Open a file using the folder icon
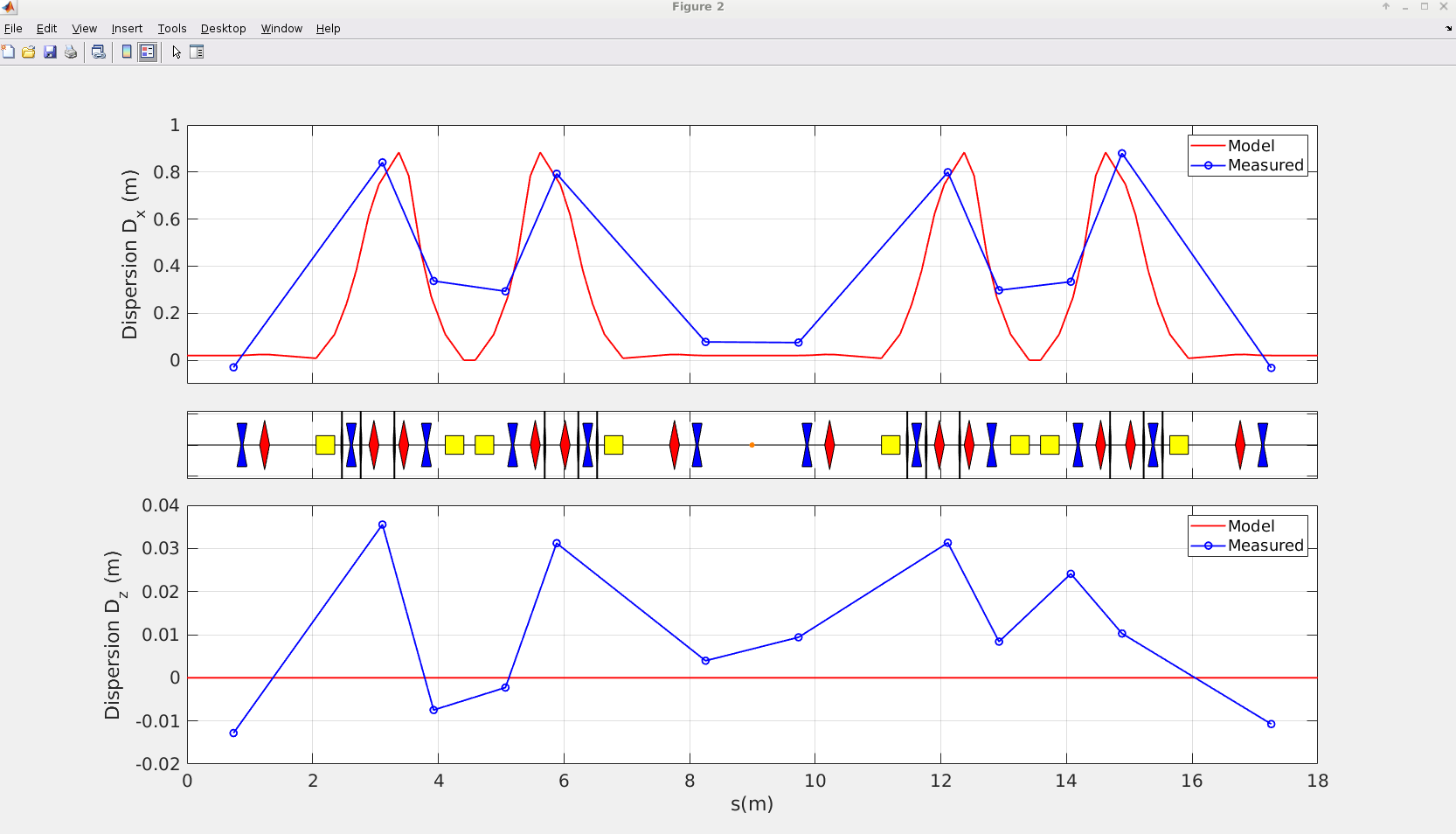The width and height of the screenshot is (1456, 834). click(29, 52)
